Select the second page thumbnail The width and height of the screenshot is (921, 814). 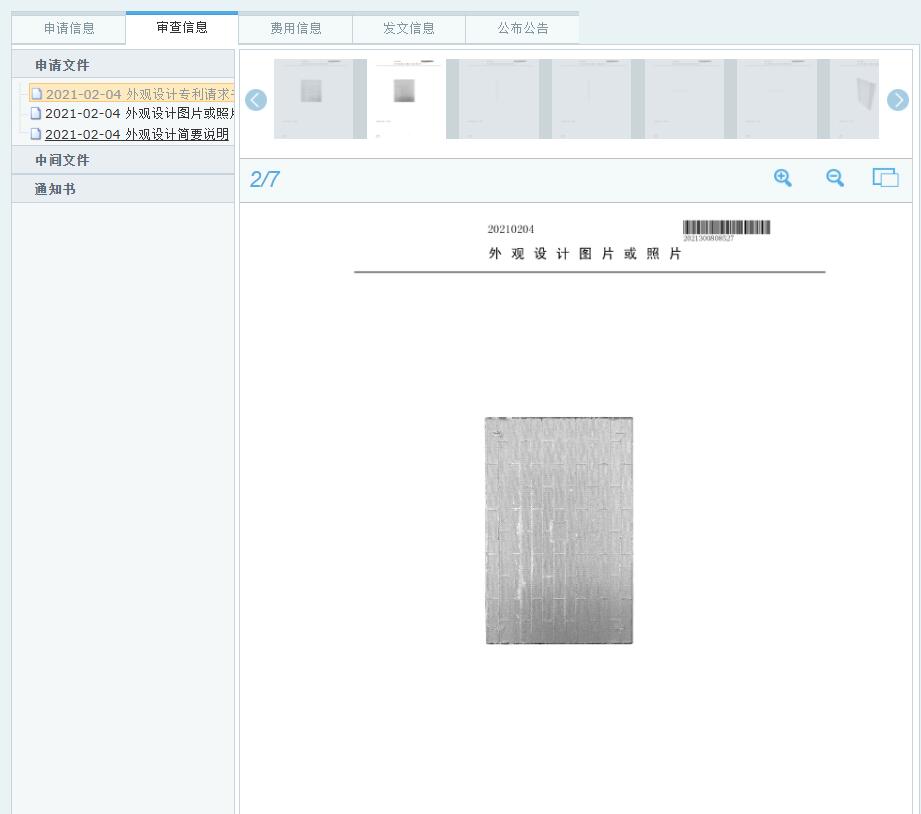(405, 98)
